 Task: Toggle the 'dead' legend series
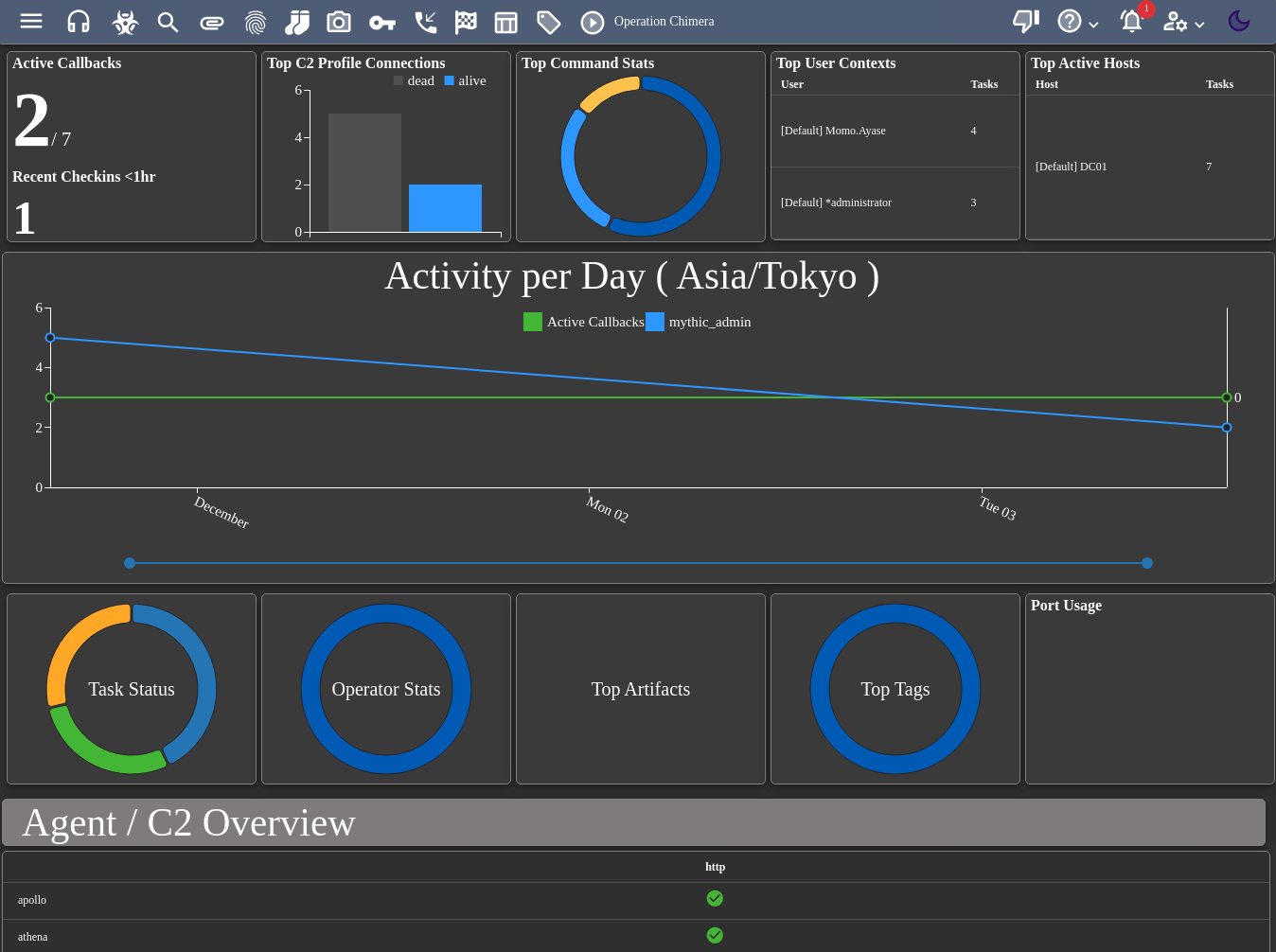click(x=414, y=80)
